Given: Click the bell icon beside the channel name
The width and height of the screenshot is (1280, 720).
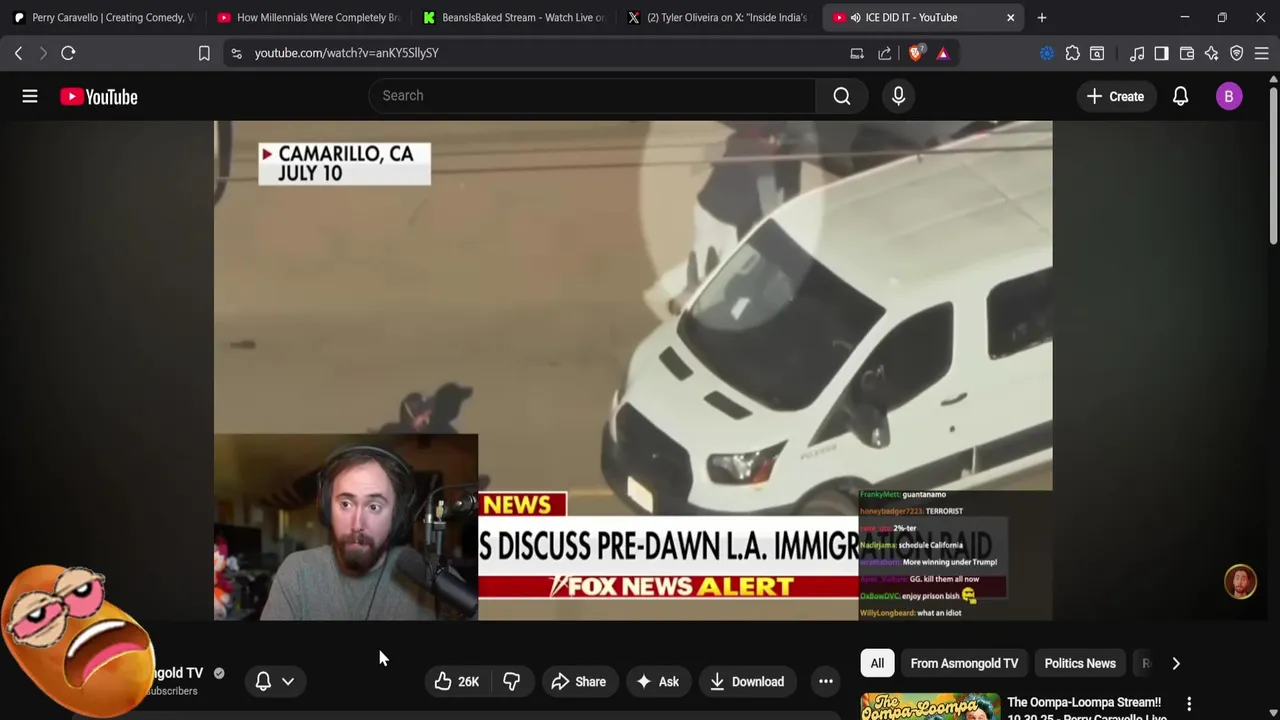Looking at the screenshot, I should [263, 682].
